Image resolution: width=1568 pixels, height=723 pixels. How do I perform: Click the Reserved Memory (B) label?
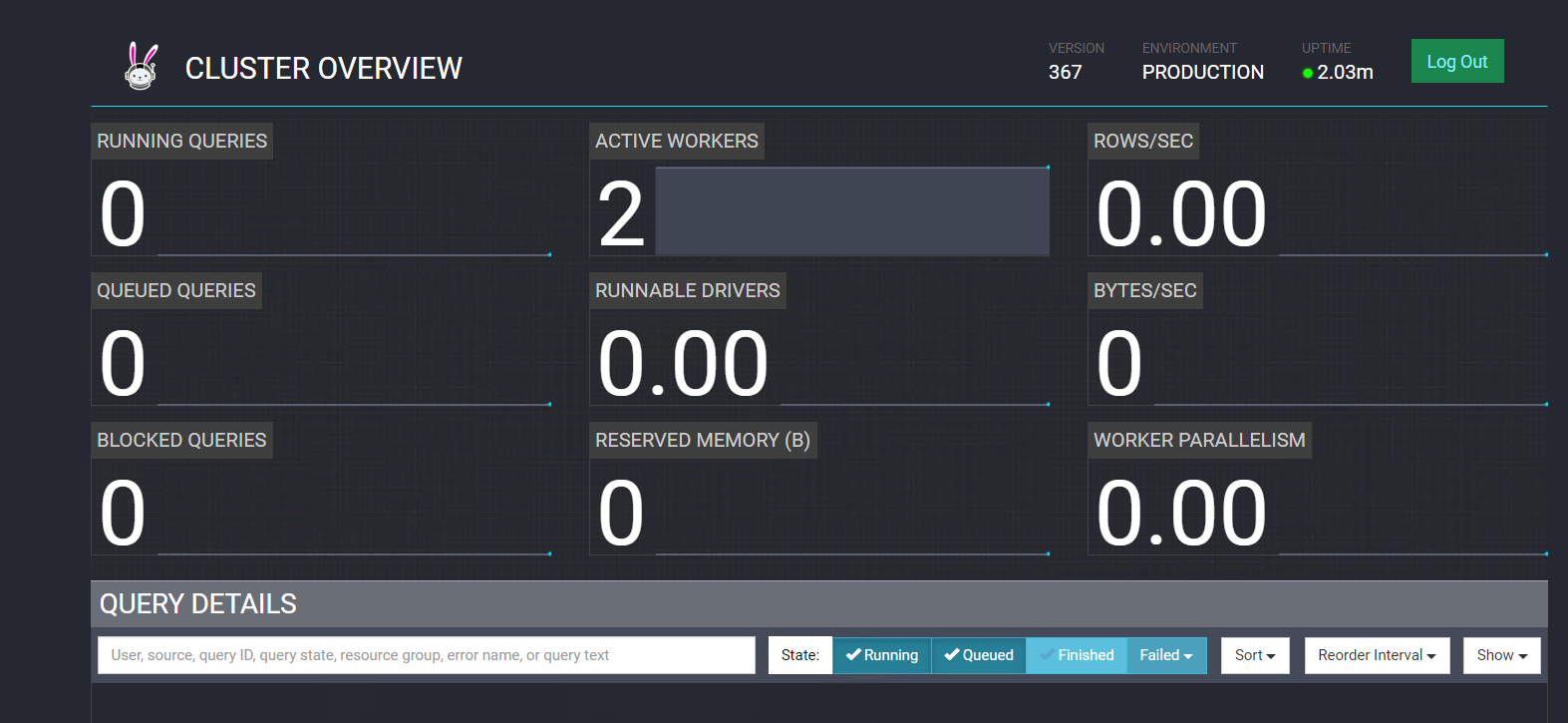point(702,440)
